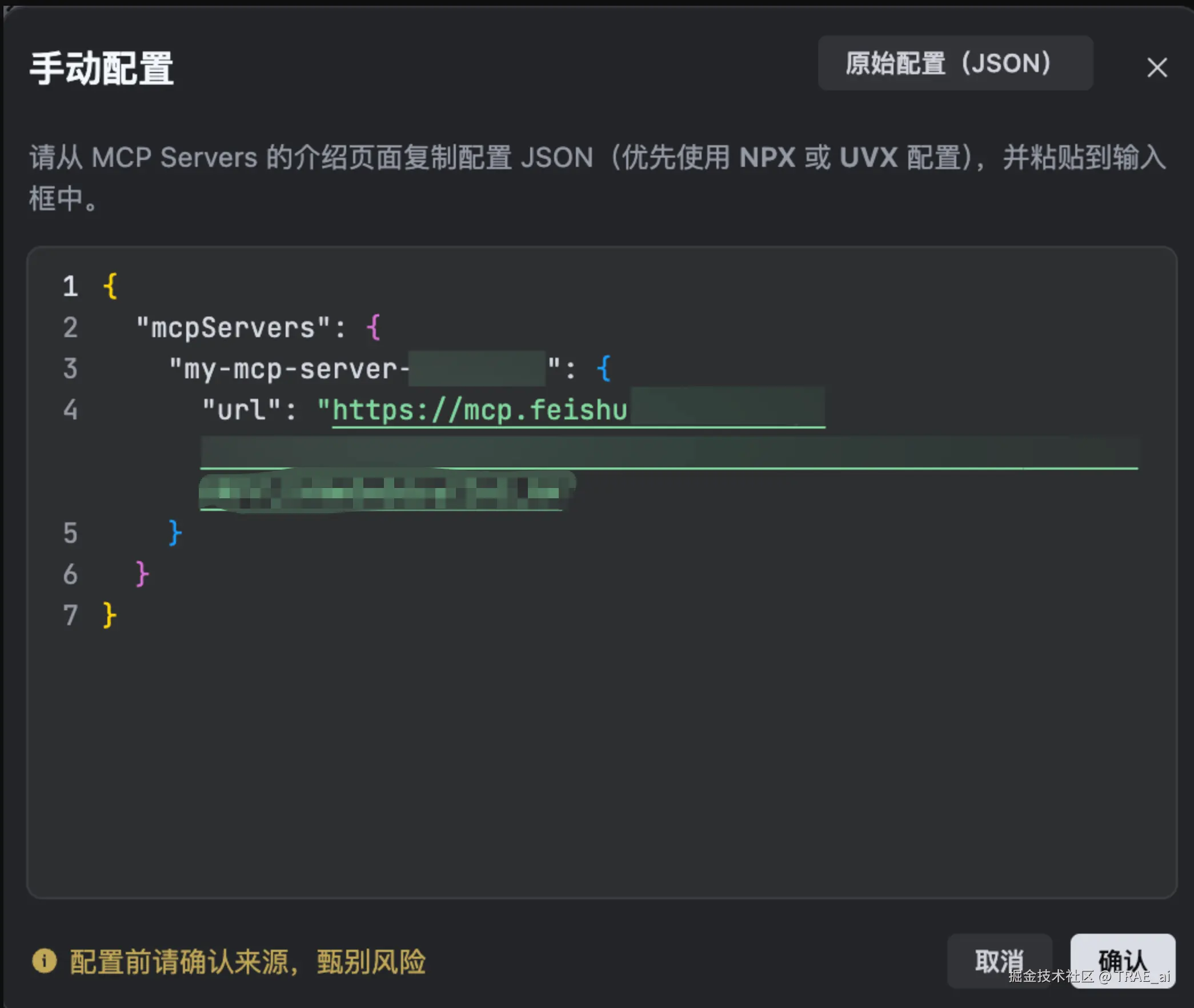Click the yellow info warning icon
The width and height of the screenshot is (1194, 1008).
click(45, 961)
